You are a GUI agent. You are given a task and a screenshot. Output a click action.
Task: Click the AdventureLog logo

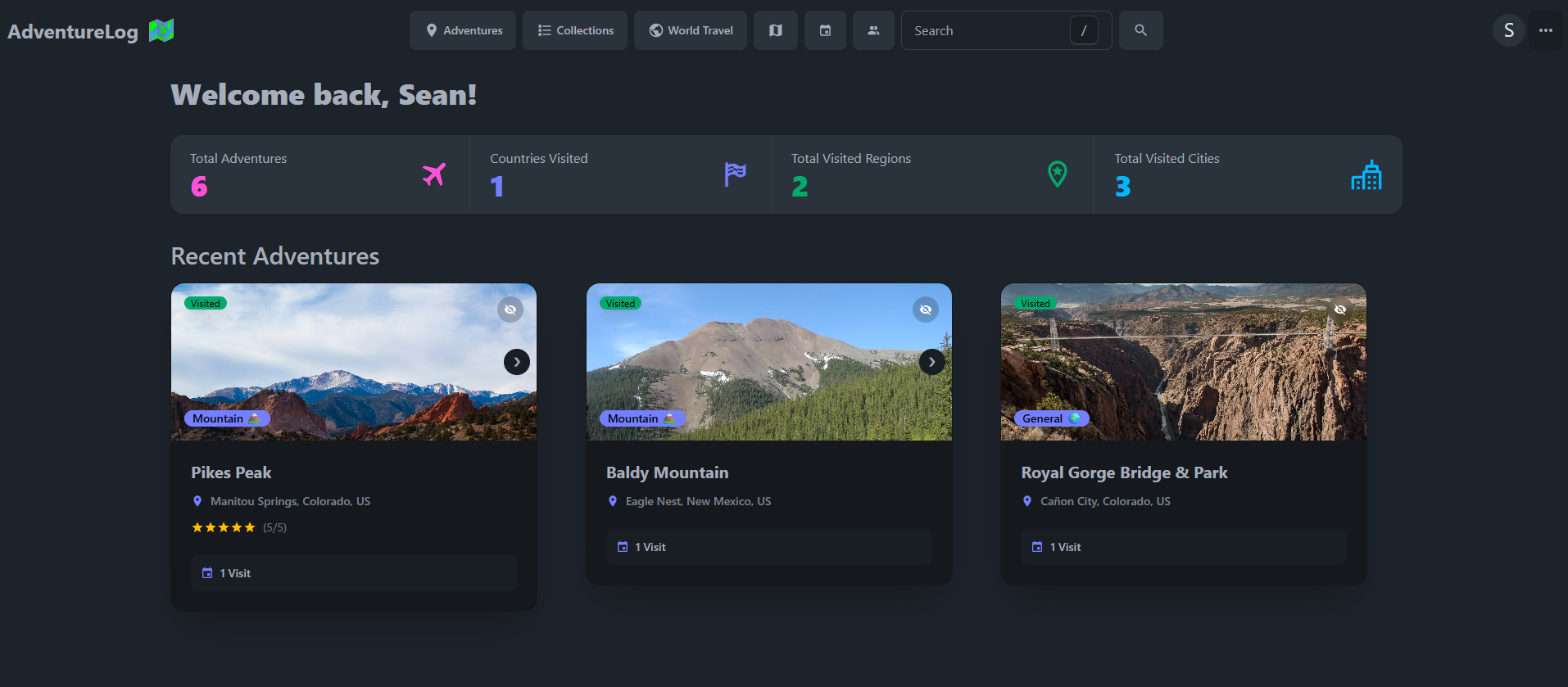pos(90,31)
